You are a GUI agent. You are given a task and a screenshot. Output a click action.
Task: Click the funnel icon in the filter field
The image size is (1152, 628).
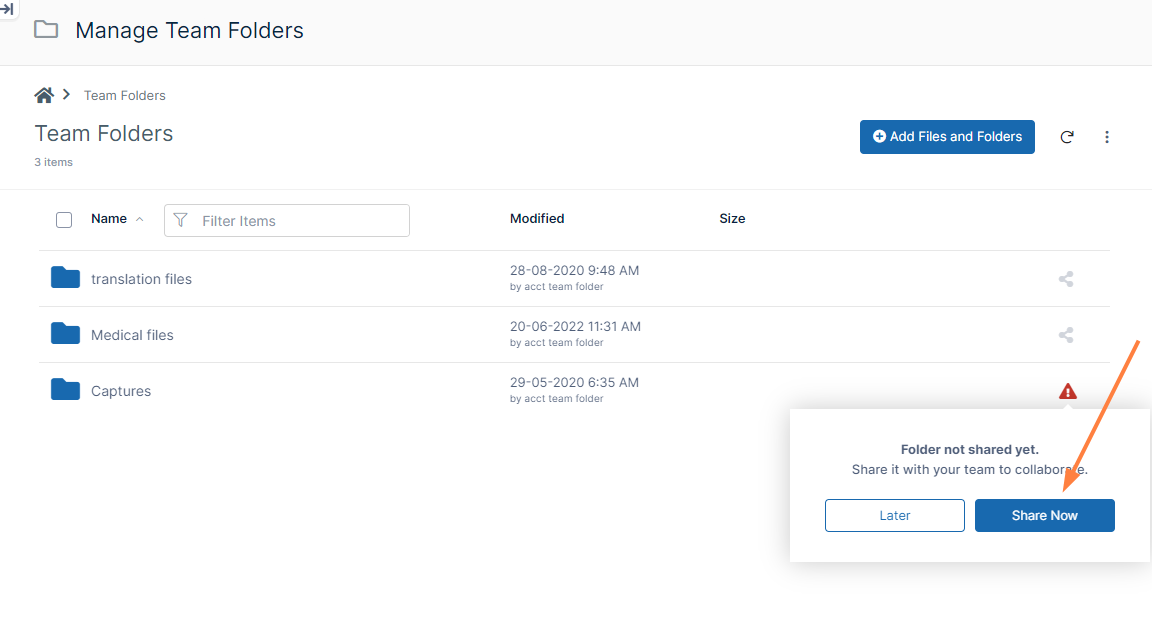[181, 220]
